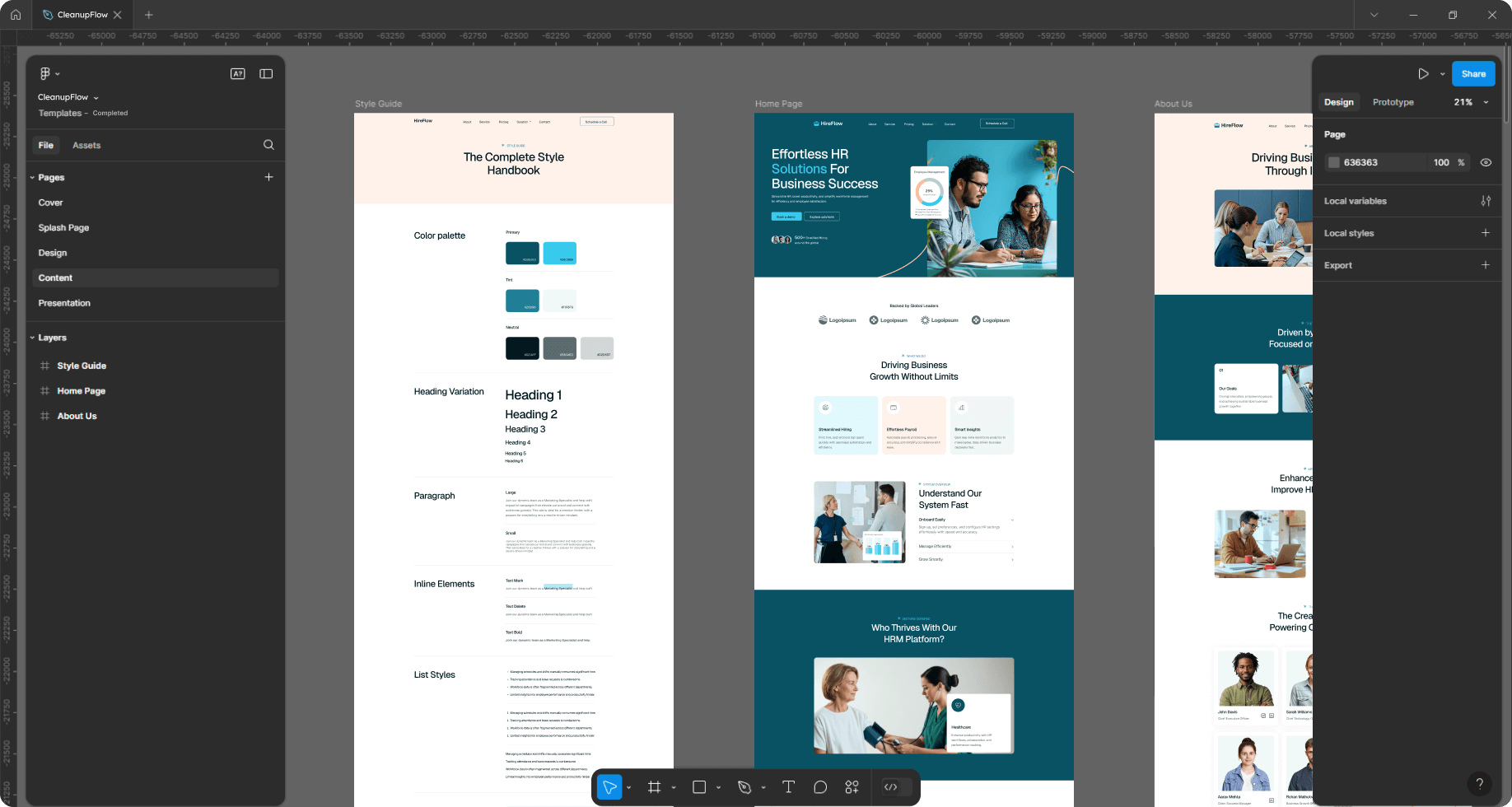
Task: Expand the shape tools dropdown arrow
Action: [x=718, y=786]
